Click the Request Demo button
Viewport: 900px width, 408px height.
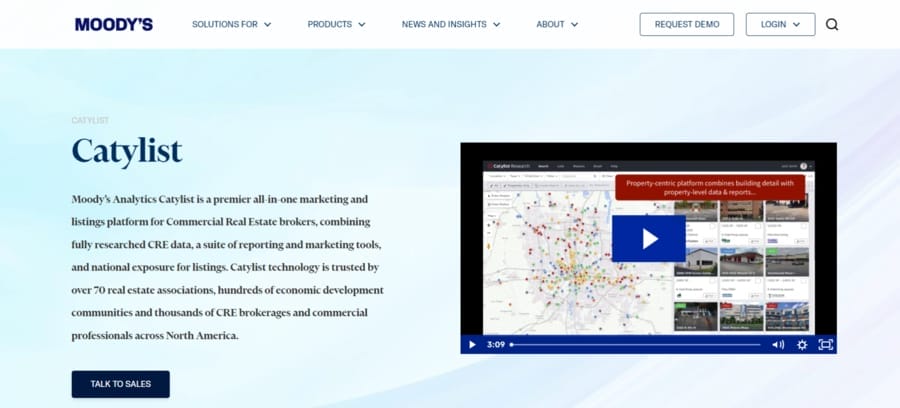[687, 24]
